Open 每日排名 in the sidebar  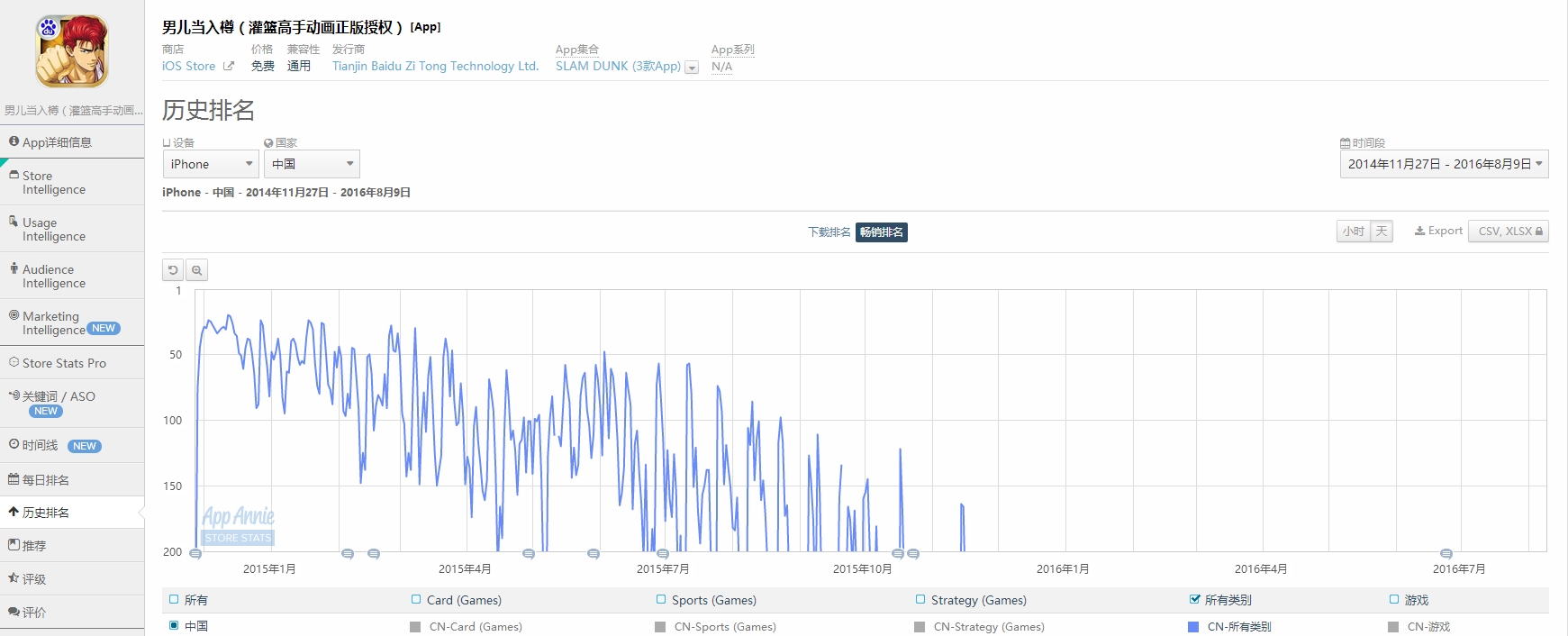pyautogui.click(x=46, y=480)
